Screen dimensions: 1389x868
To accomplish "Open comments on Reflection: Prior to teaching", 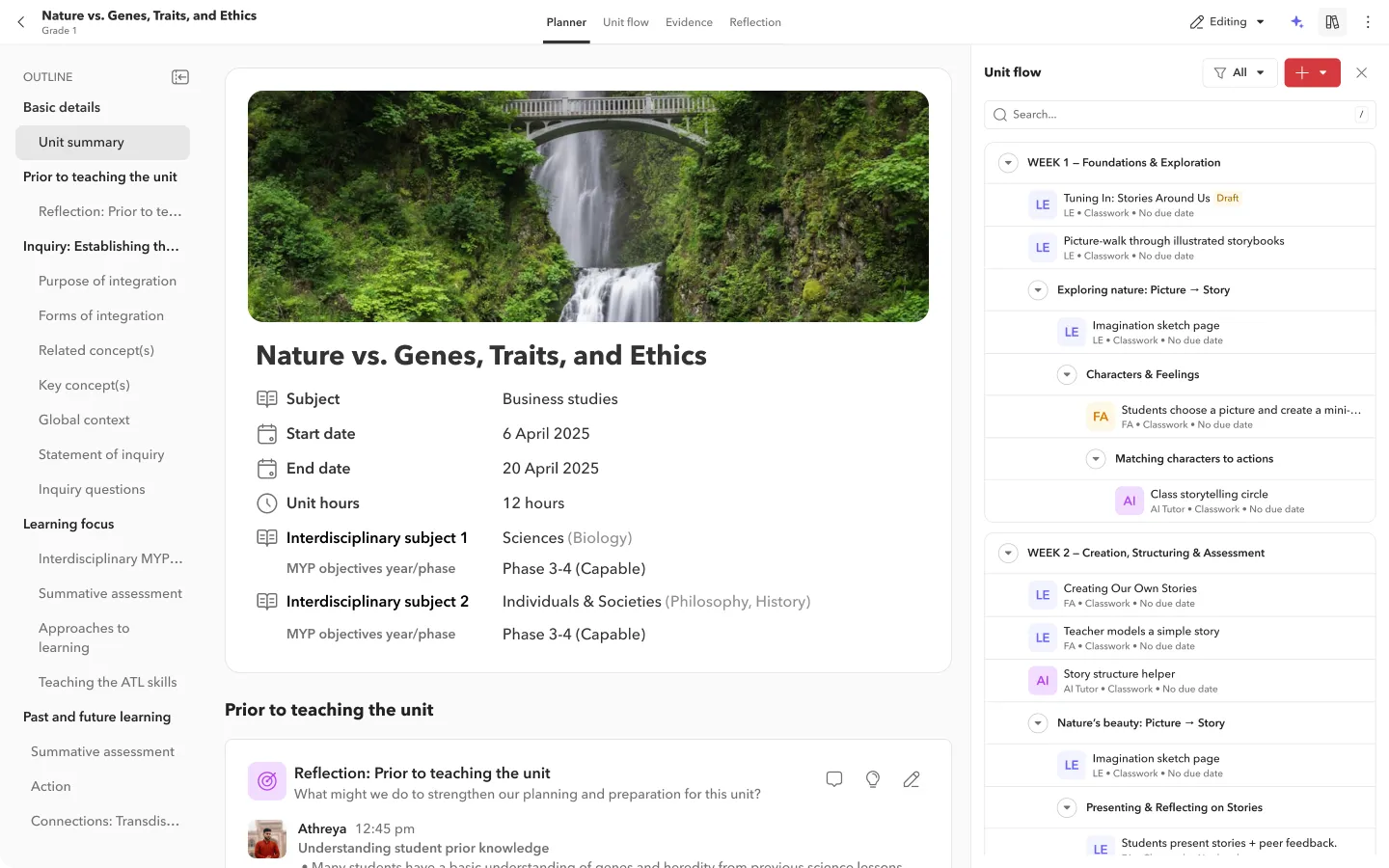I will [x=834, y=779].
